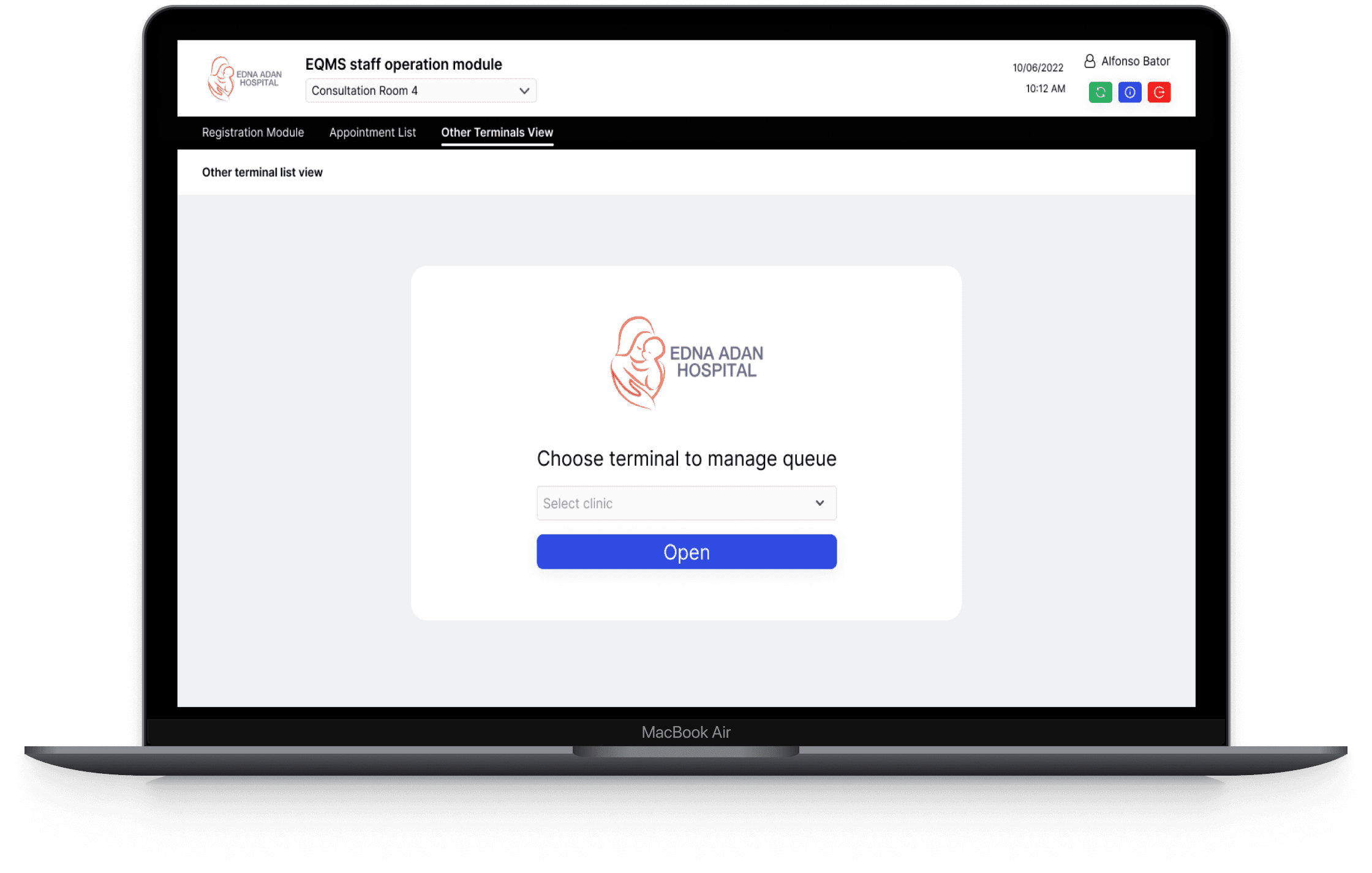
Task: Expand the Select clinic dropdown
Action: pos(686,503)
